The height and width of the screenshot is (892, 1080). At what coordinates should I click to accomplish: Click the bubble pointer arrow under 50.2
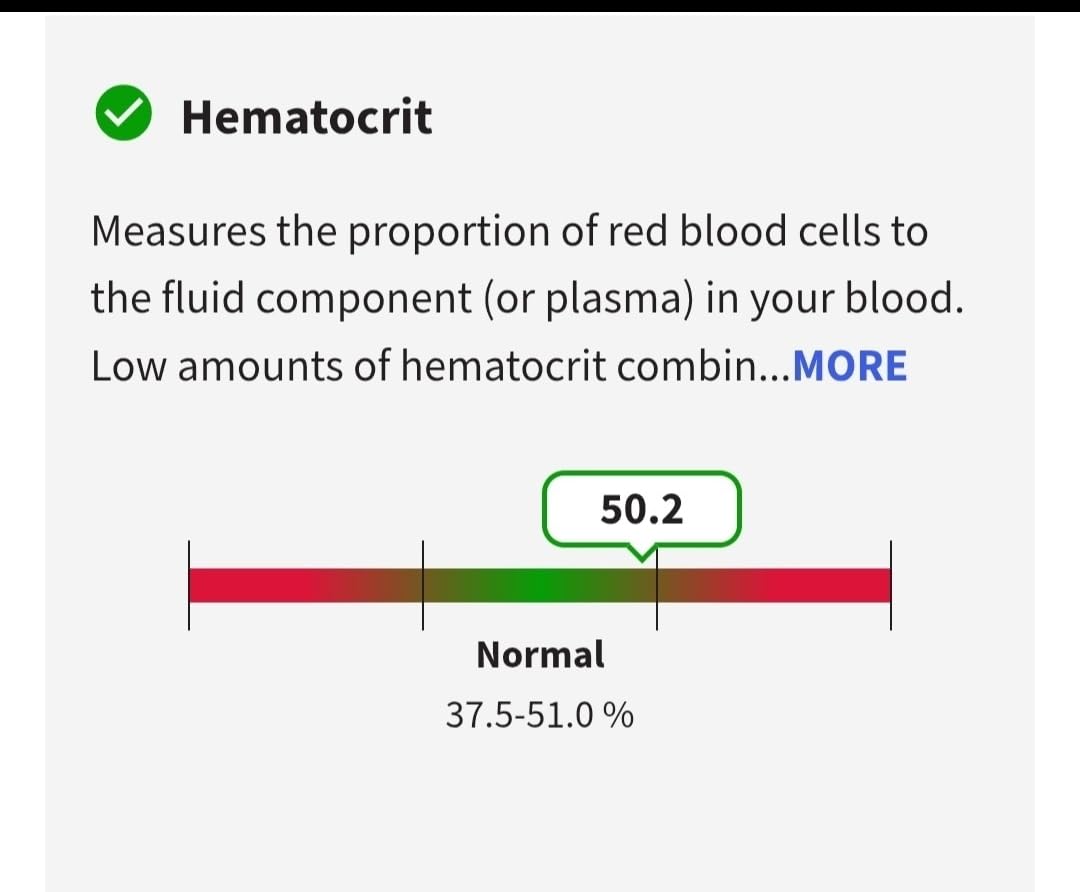tap(641, 551)
